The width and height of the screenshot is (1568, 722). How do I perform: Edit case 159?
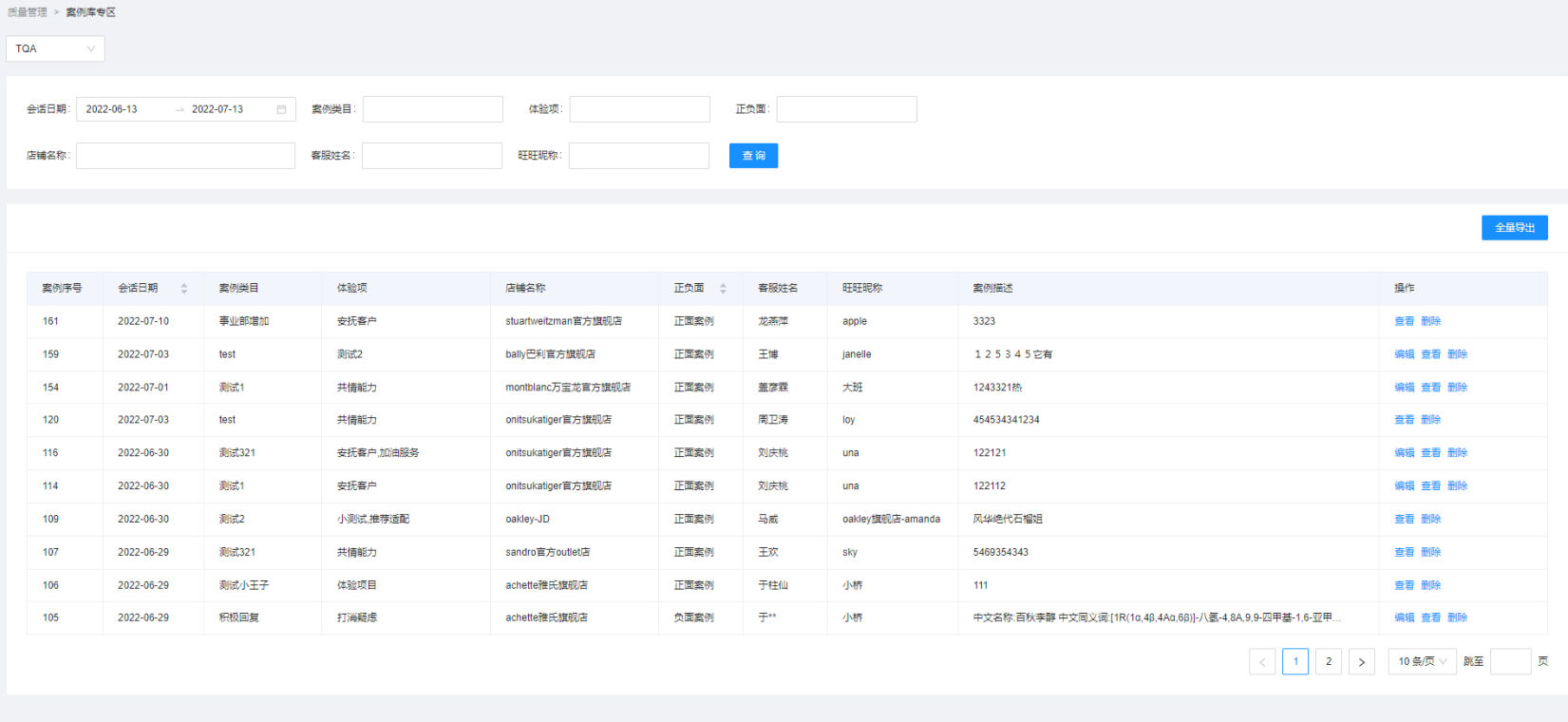coord(1404,354)
